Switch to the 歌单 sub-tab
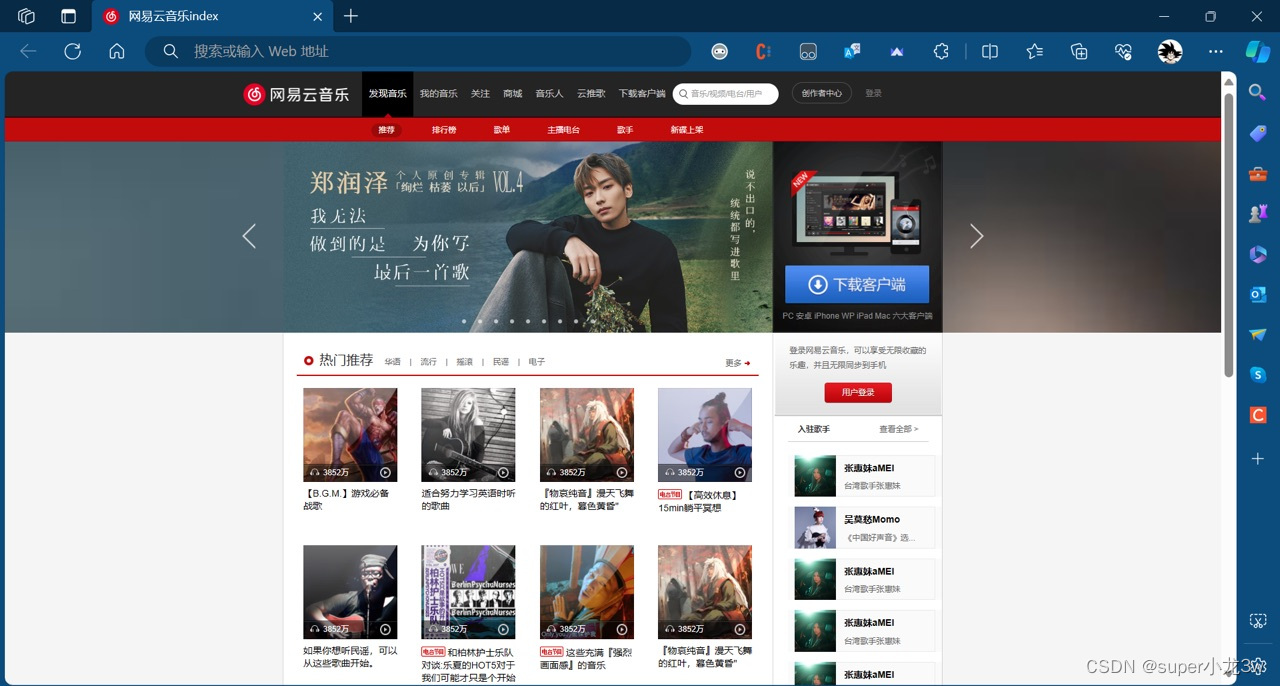1280x686 pixels. pyautogui.click(x=501, y=130)
